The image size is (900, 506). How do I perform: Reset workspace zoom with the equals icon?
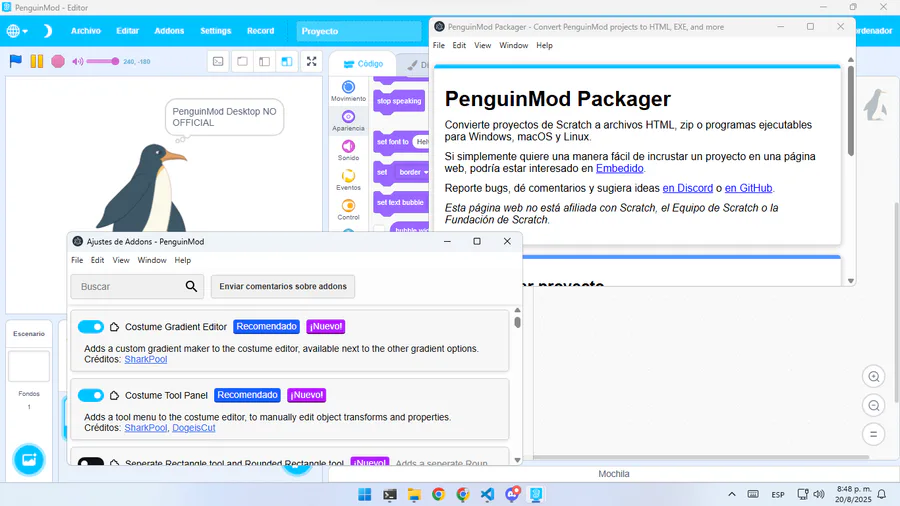tap(874, 434)
